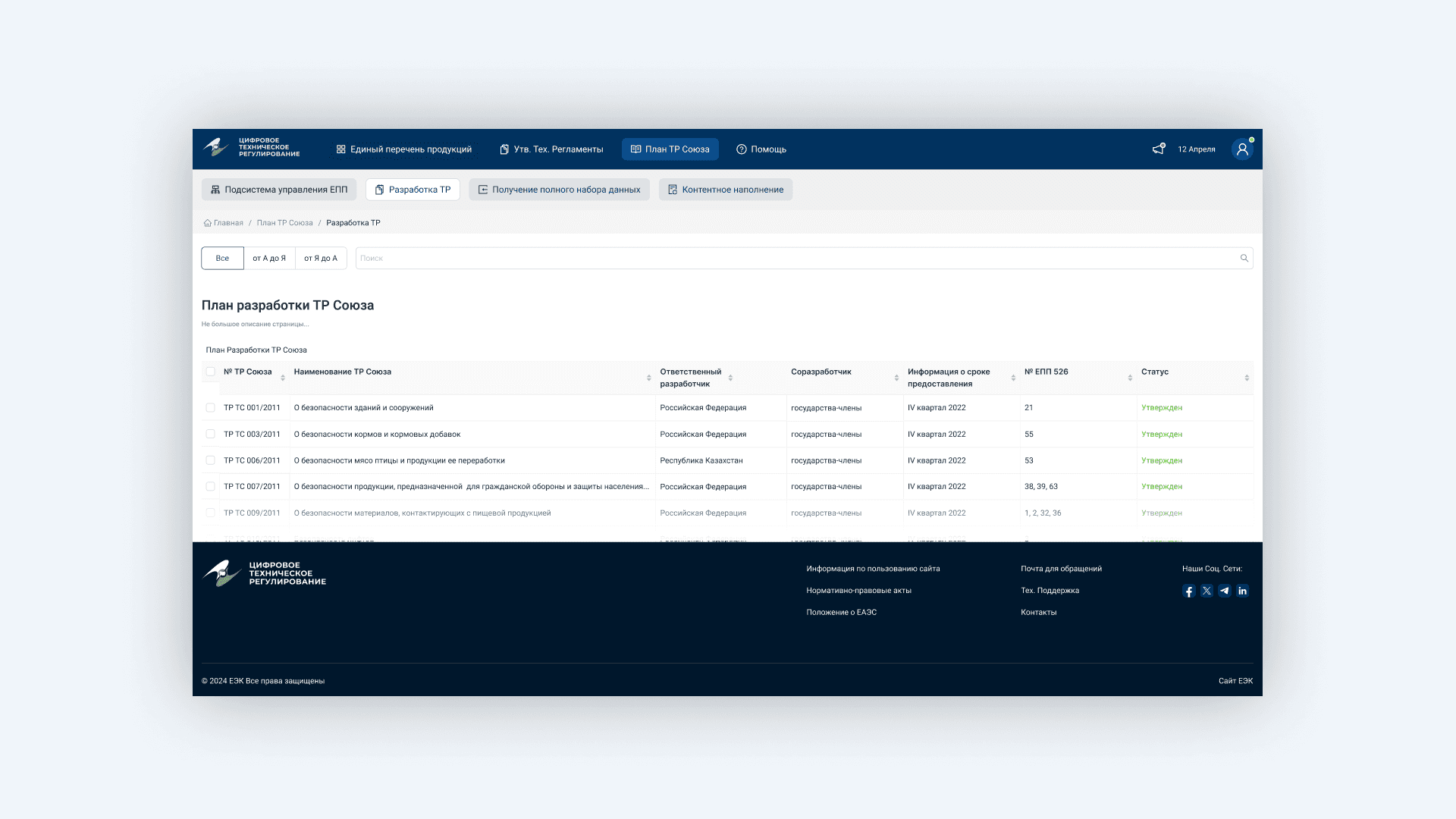Screen dimensions: 1456x819
Task: Open Сайт ЕЭК footer link
Action: (1235, 681)
